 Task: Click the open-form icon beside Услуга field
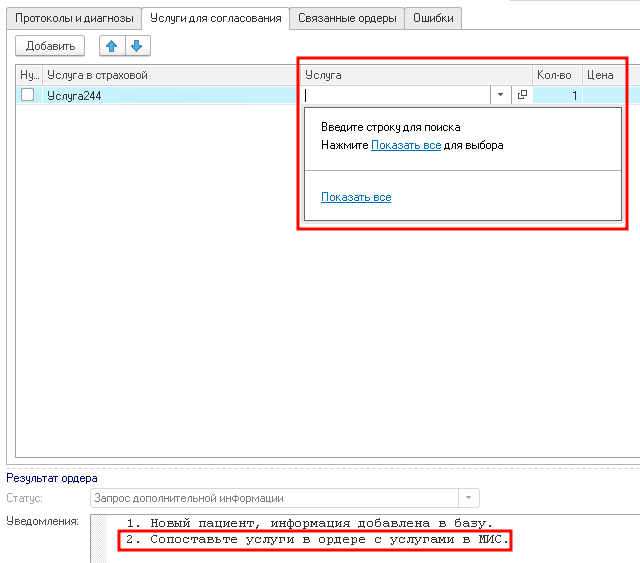click(522, 95)
